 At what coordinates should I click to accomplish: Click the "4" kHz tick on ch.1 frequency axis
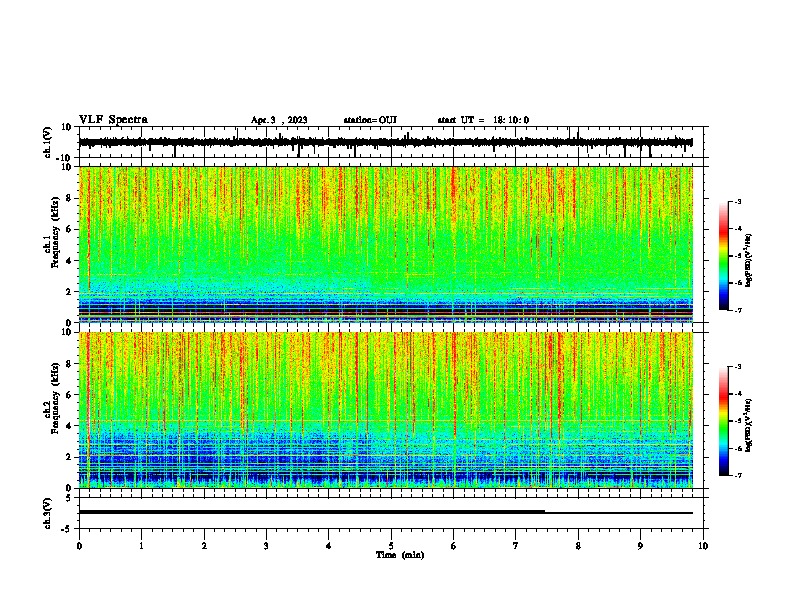click(x=69, y=261)
